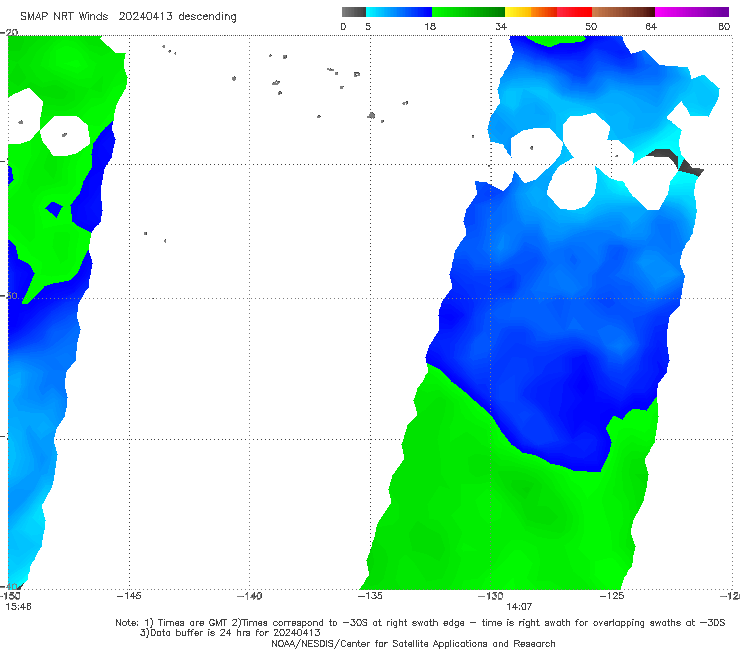Click the dark gray wind patch in the right swath

[x=676, y=161]
